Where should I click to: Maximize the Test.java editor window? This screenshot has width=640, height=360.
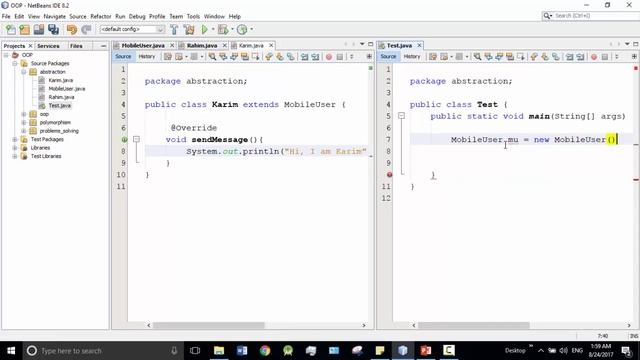[x=636, y=44]
